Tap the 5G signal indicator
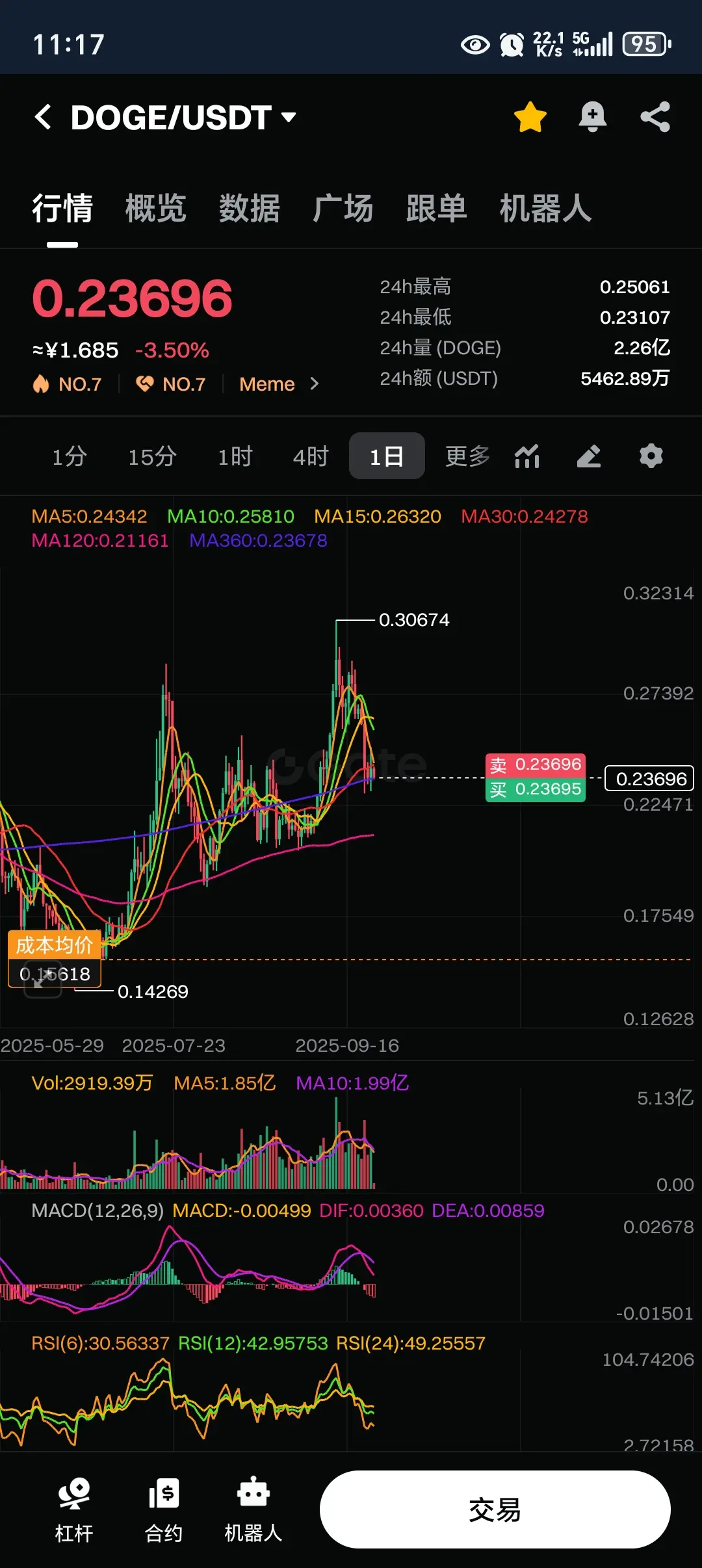This screenshot has height=1568, width=702. tap(592, 44)
